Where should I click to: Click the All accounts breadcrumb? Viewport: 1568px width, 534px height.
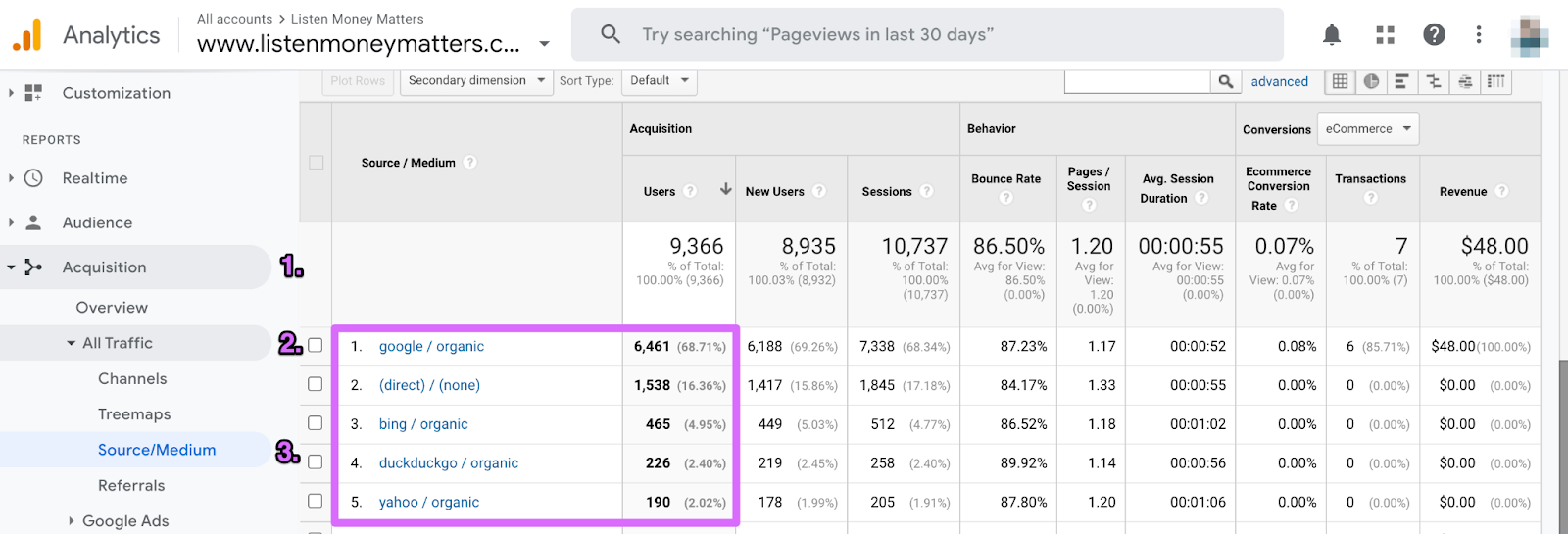[234, 19]
